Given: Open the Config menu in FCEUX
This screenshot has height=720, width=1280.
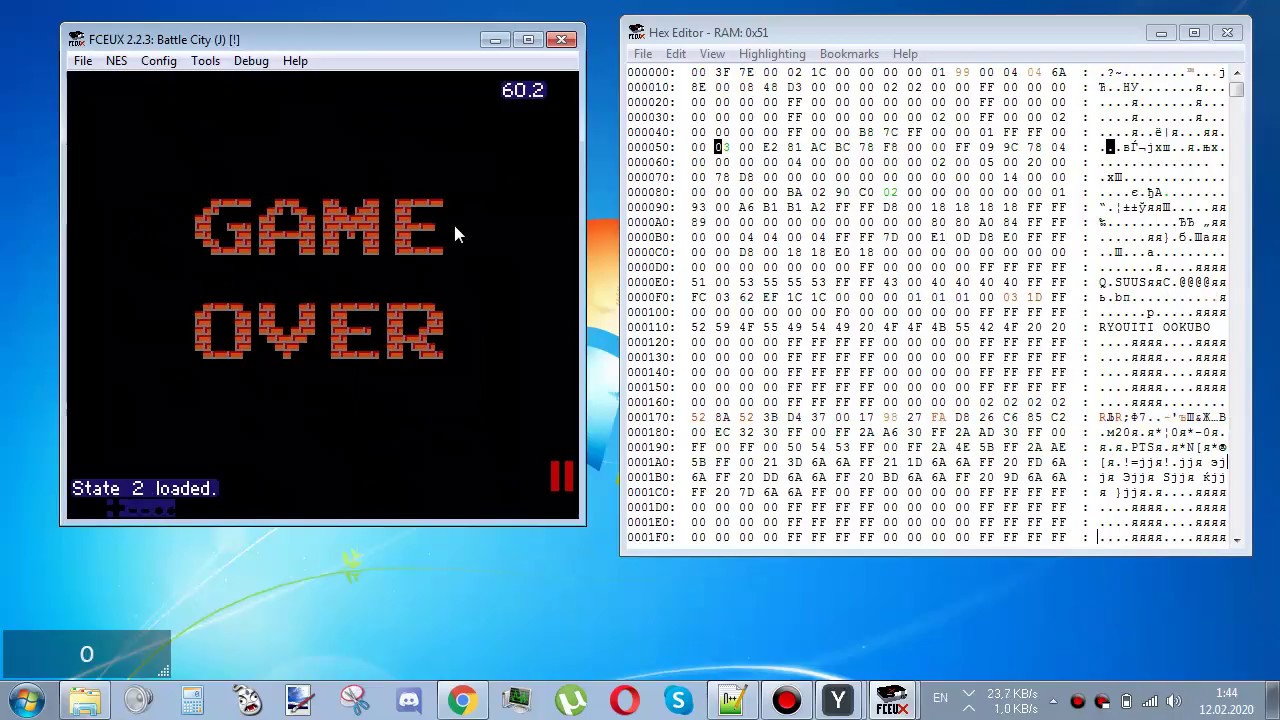Looking at the screenshot, I should point(158,61).
